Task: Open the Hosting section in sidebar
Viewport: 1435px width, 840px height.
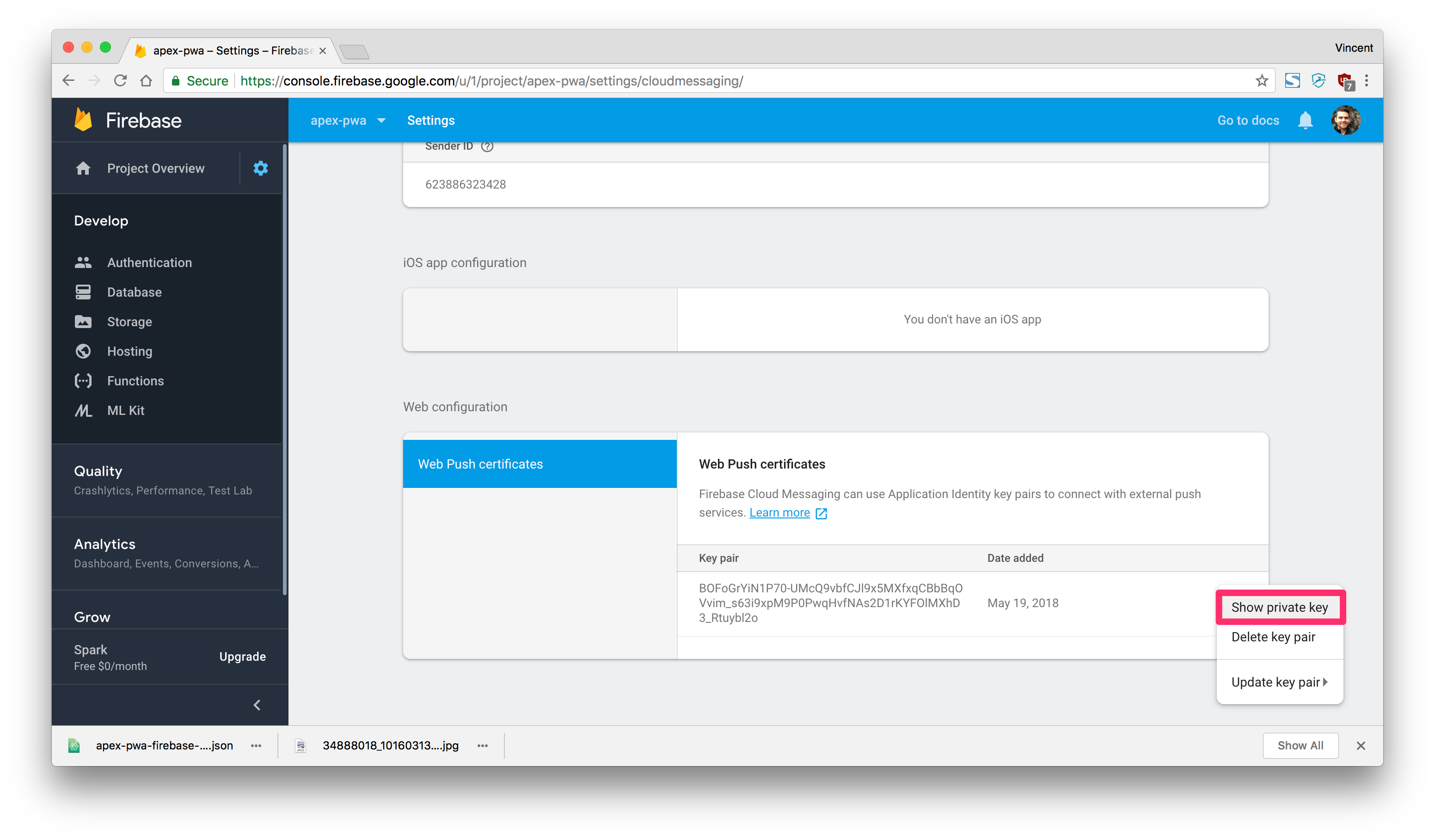Action: tap(129, 351)
